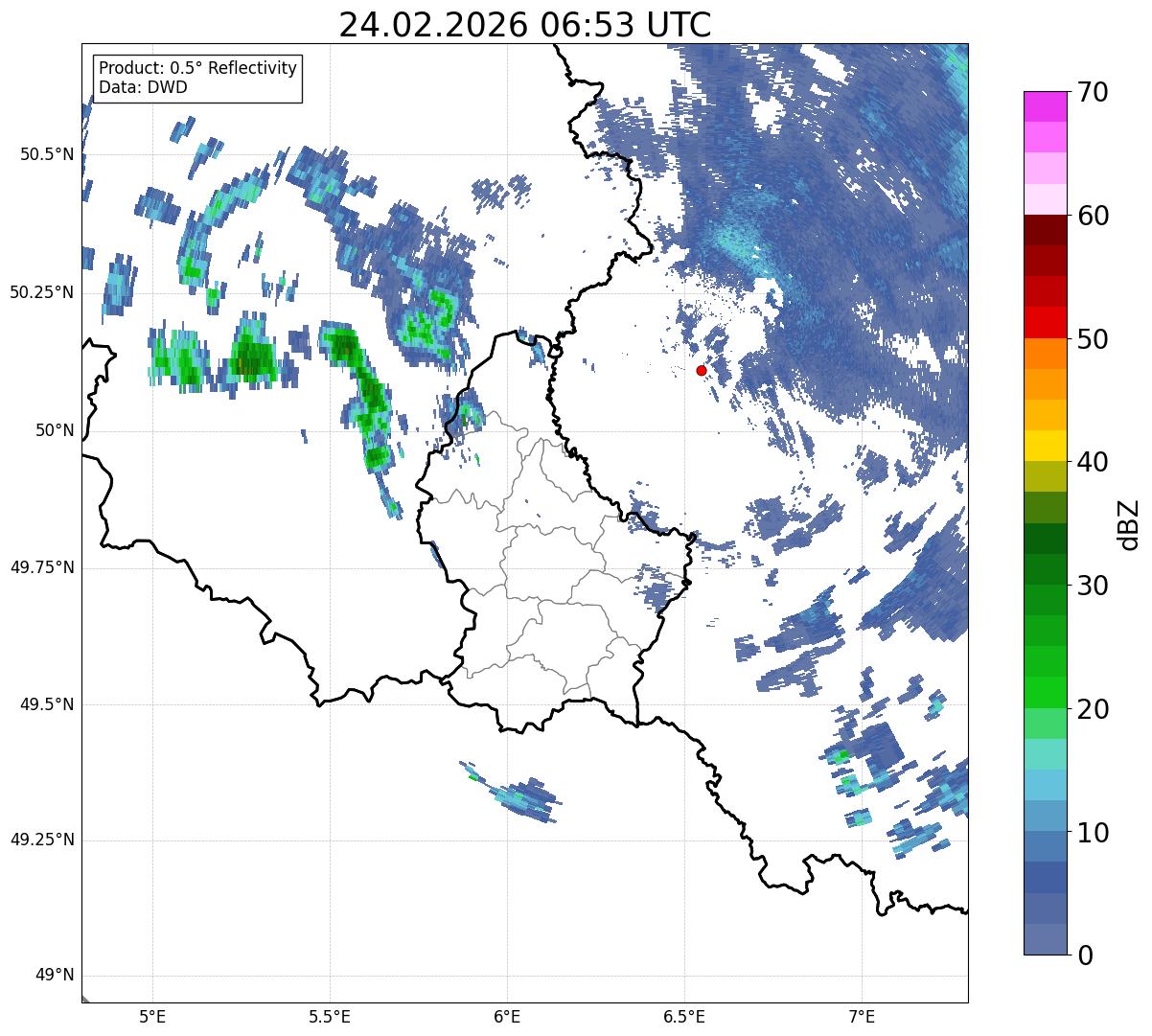Viewport: 1152px width, 1036px height.
Task: Click the 49.75°N latitude label
Action: (42, 567)
